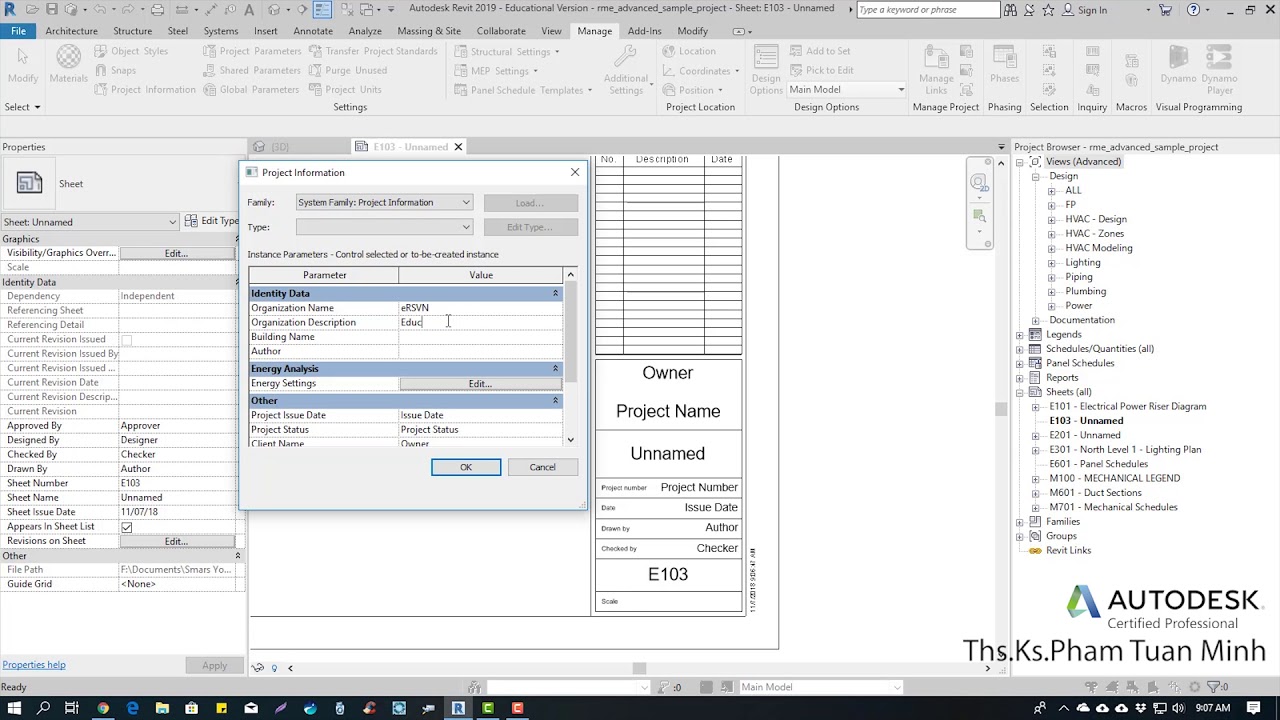The width and height of the screenshot is (1280, 720).
Task: Launch Dynamo Player
Action: (1219, 70)
